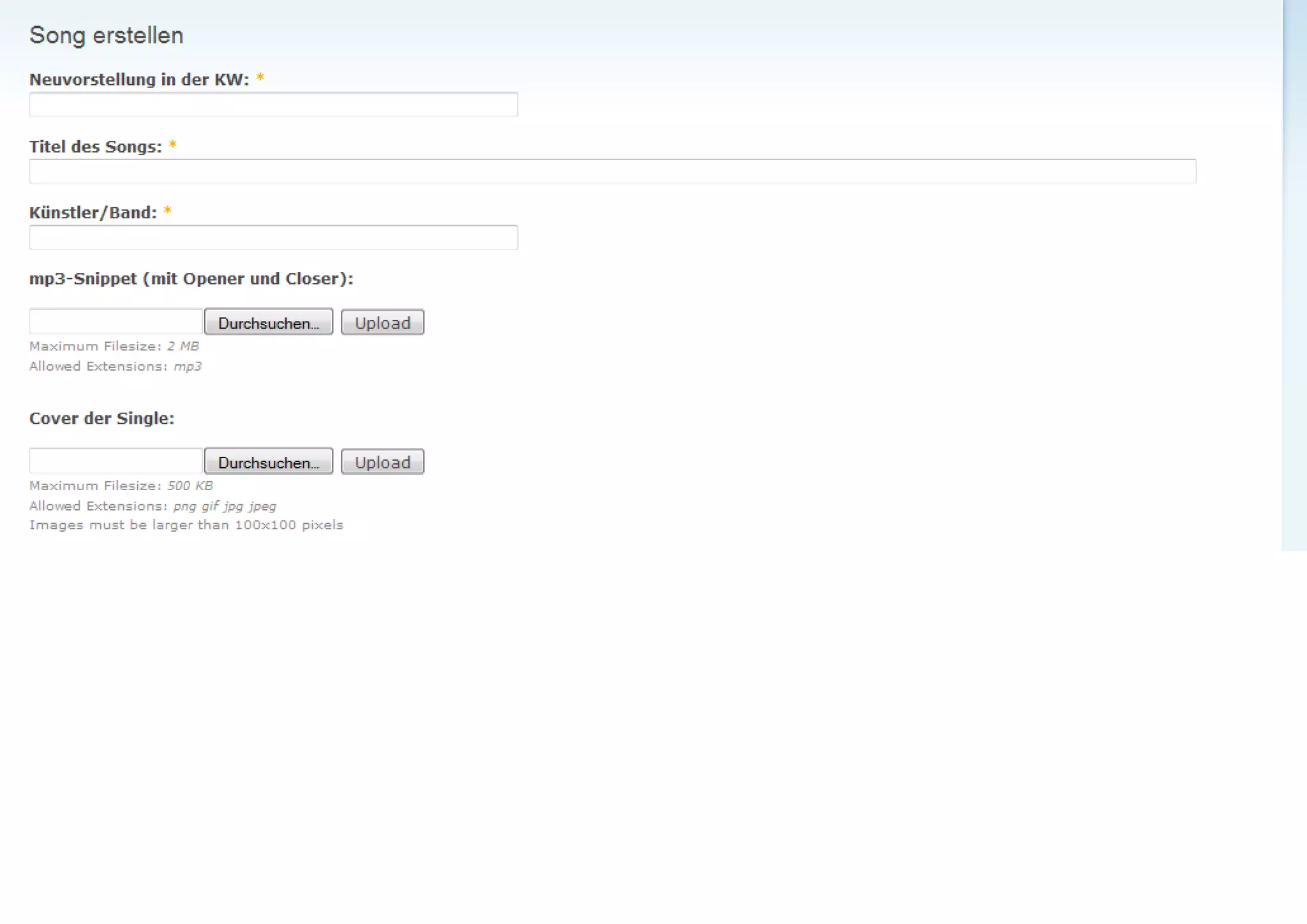
Task: Click the 'Künstler/Band:' label
Action: 93,212
